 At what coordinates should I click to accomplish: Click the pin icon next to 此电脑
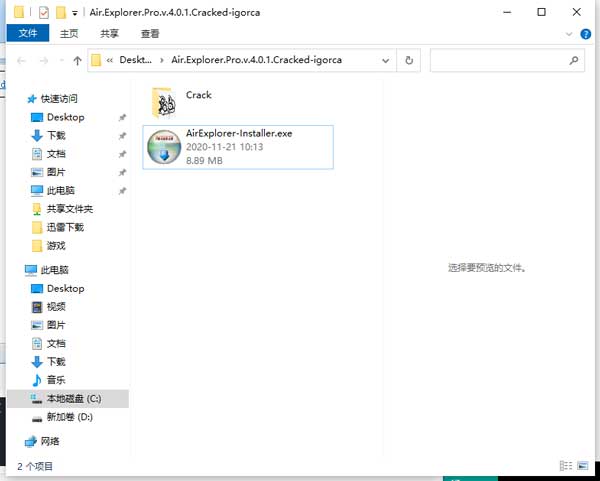tap(122, 191)
